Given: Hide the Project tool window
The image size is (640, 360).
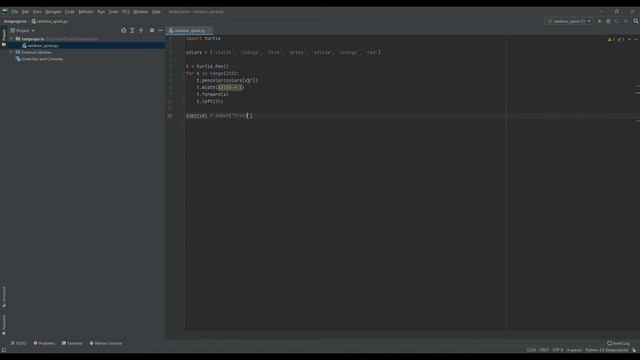Looking at the screenshot, I should pos(160,31).
